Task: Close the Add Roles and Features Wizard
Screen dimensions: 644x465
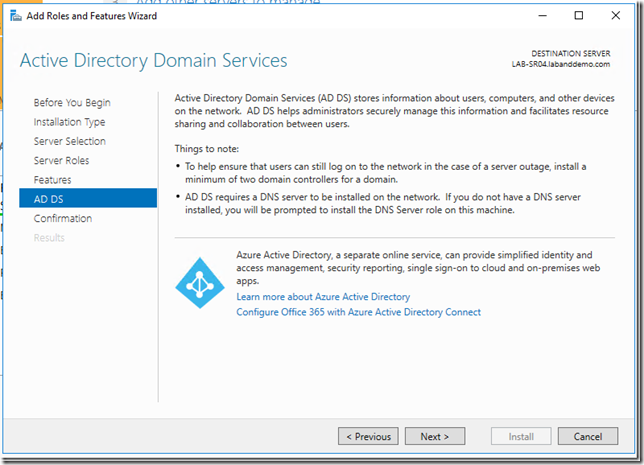Action: click(x=615, y=16)
